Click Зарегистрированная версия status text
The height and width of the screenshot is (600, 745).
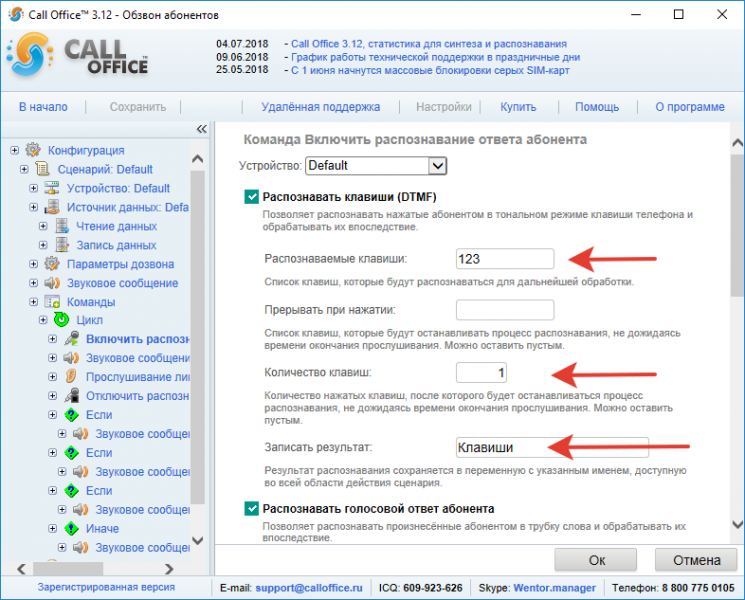(106, 587)
